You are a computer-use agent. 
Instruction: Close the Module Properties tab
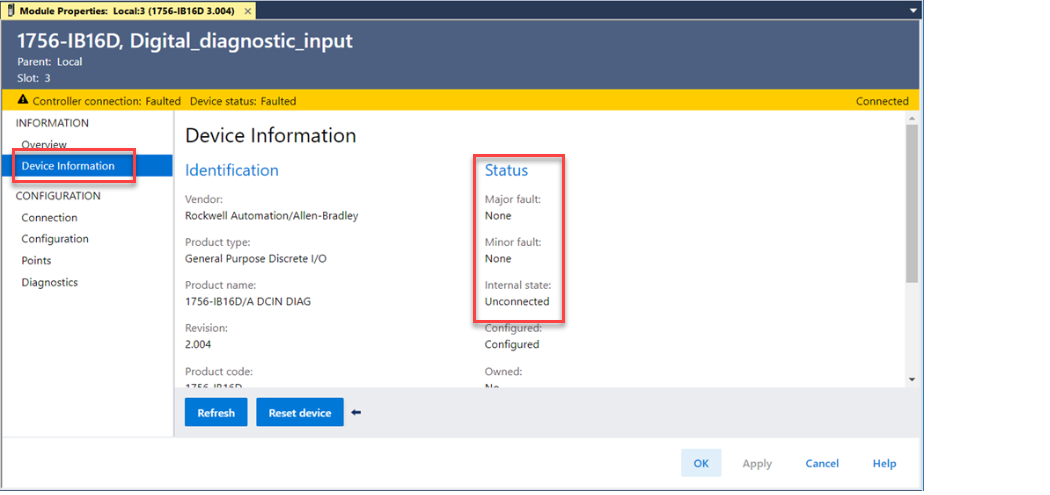click(248, 11)
